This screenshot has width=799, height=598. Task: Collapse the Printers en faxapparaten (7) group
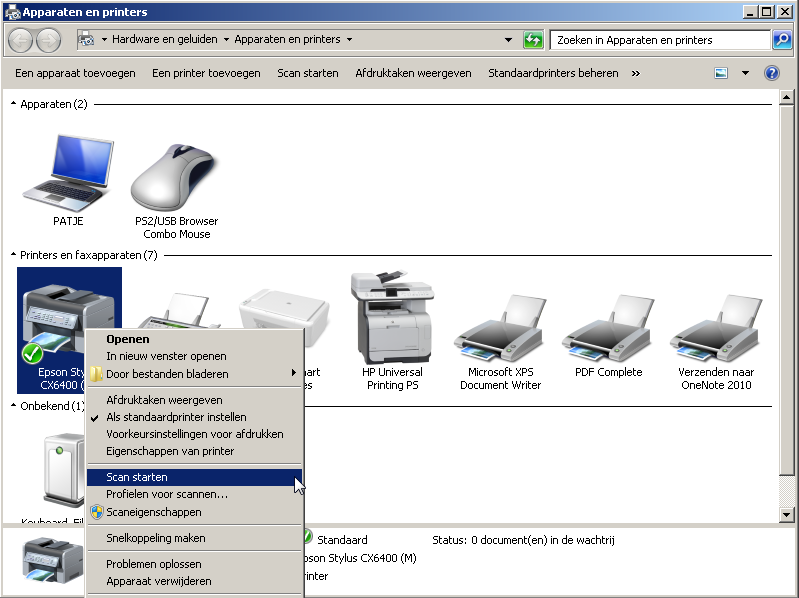pos(13,255)
